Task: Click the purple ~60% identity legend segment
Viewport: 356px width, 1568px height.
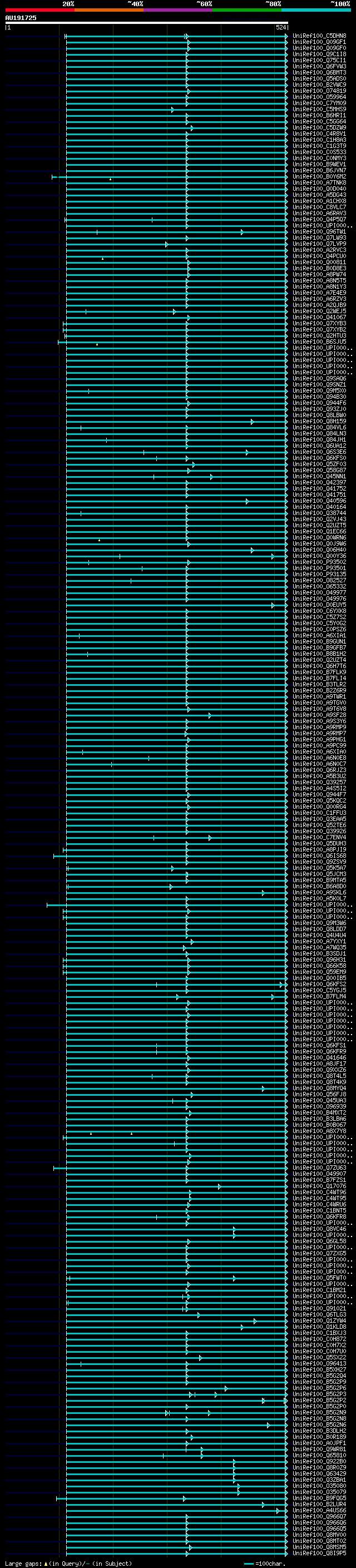Action: point(177,10)
